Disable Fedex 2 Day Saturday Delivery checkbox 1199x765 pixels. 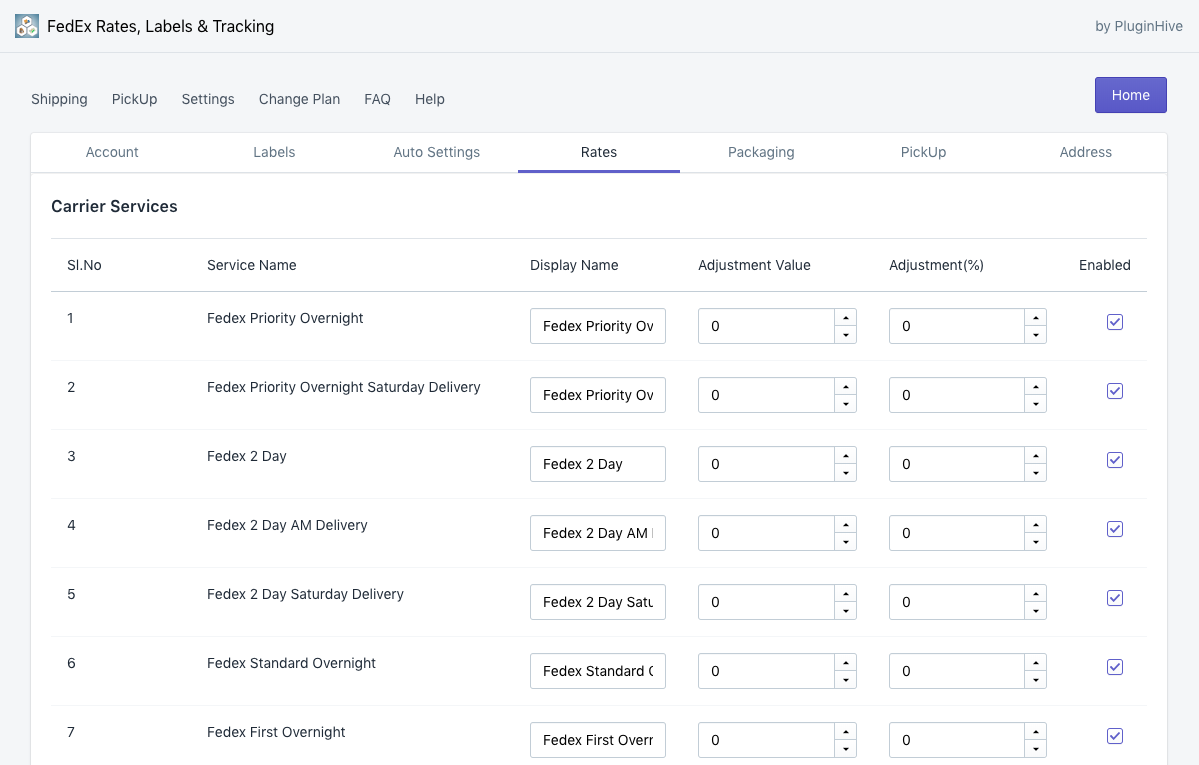click(1115, 598)
